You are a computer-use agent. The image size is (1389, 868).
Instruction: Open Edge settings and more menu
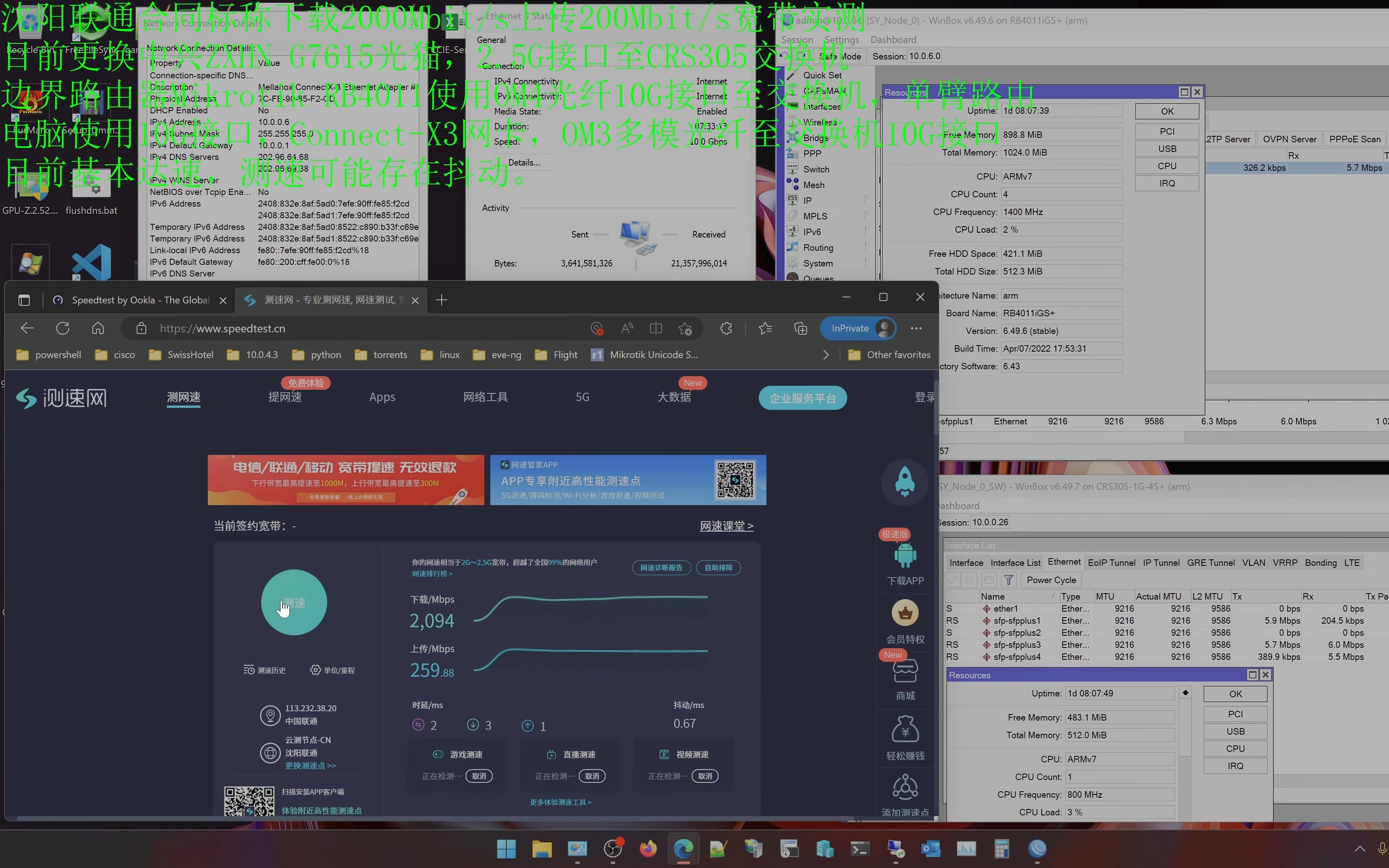[x=916, y=328]
